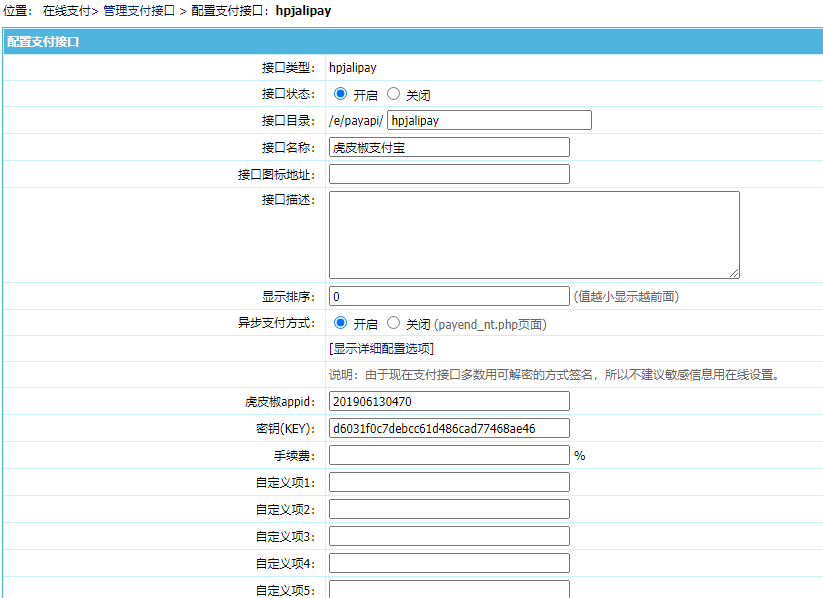Click the 手续费 percentage field
823x598 pixels.
[x=448, y=454]
